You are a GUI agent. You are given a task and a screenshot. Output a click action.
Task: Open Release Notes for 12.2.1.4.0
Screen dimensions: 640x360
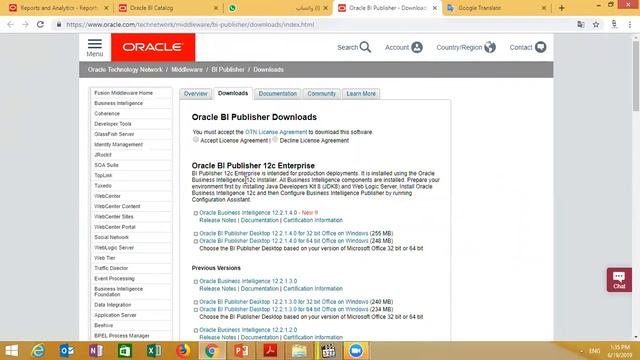218,220
